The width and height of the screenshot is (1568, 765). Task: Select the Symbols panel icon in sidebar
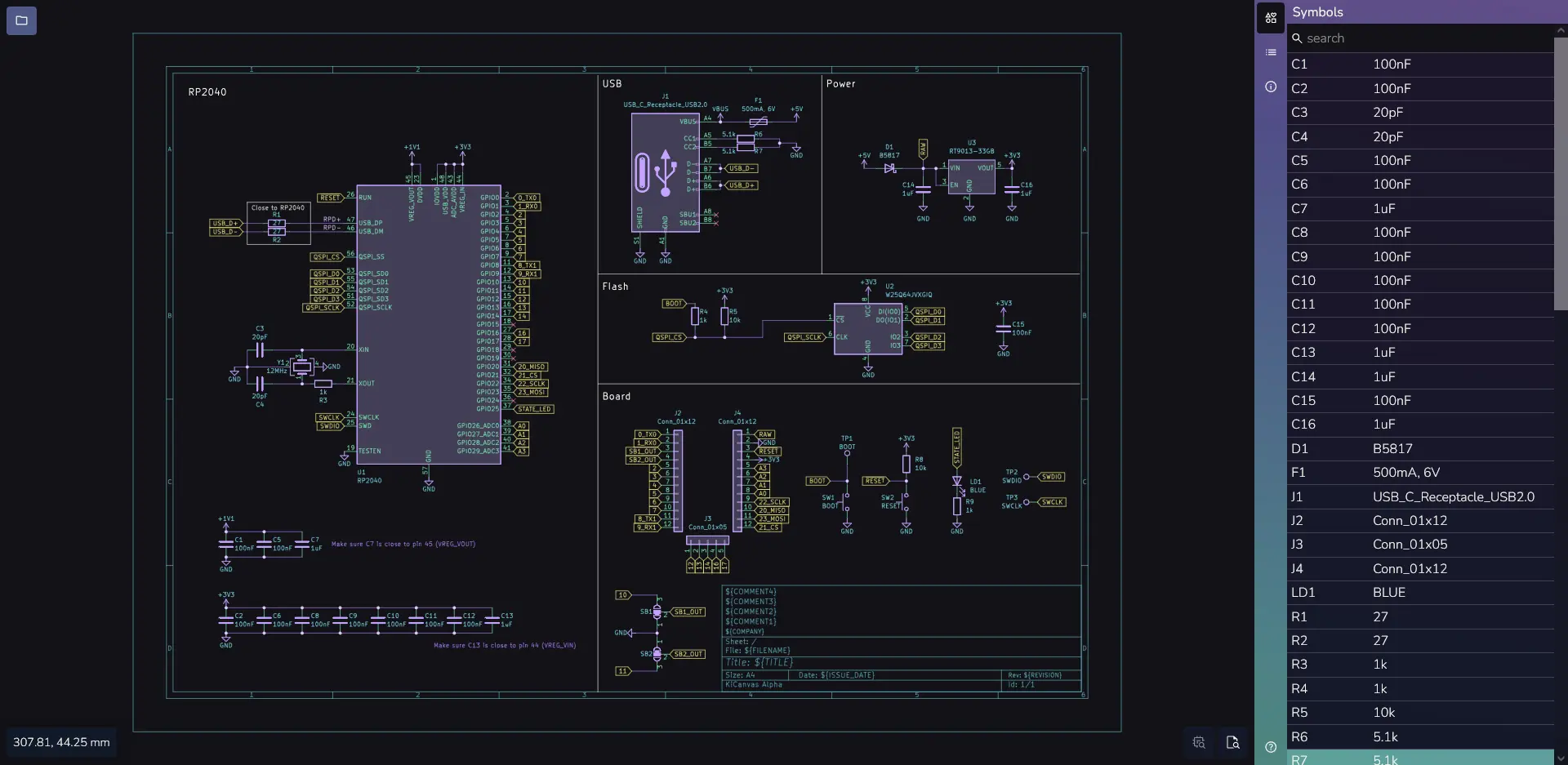point(1271,18)
